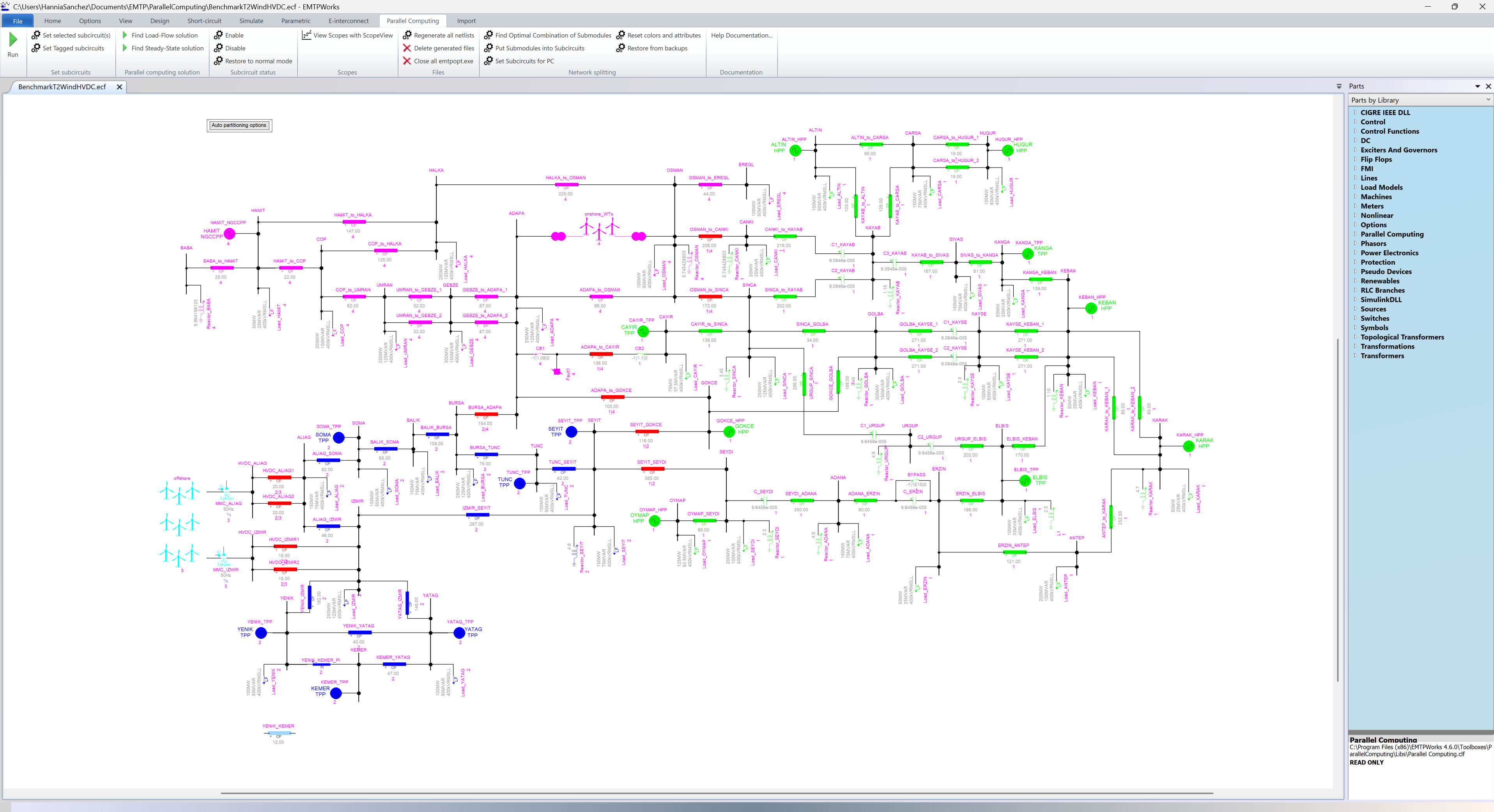The height and width of the screenshot is (812, 1494).
Task: Click Find Optimal Combination of Submodules
Action: pos(552,35)
